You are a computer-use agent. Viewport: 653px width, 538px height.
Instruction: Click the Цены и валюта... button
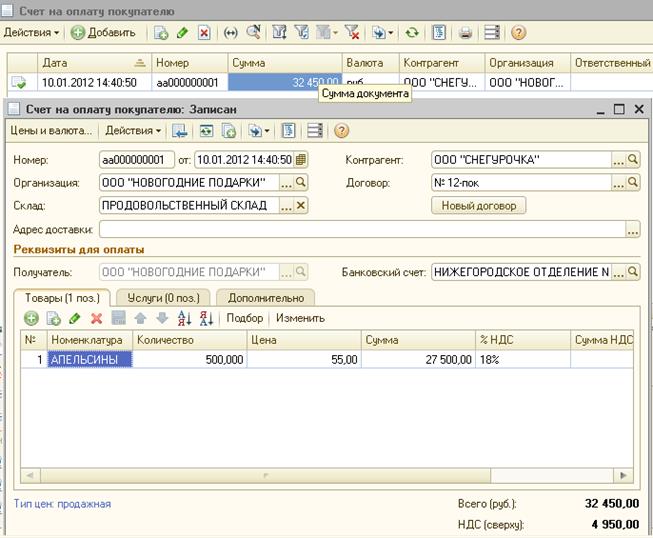tap(51, 130)
